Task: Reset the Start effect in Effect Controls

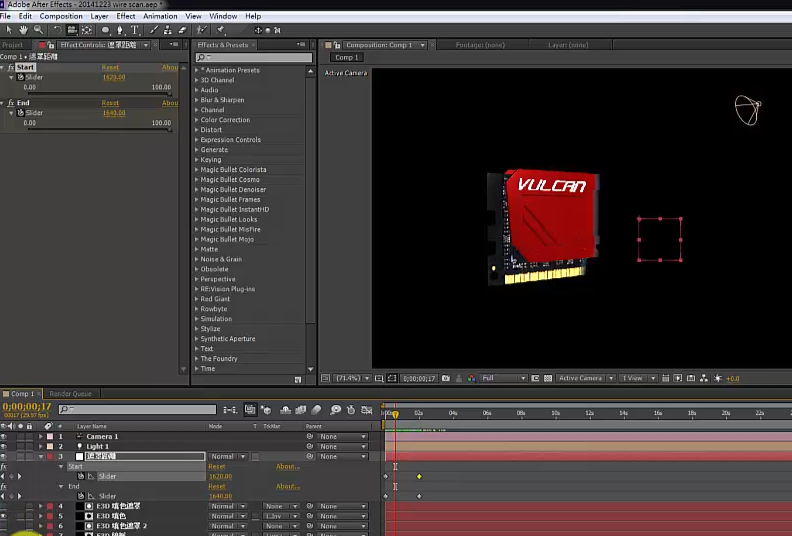Action: [x=110, y=67]
